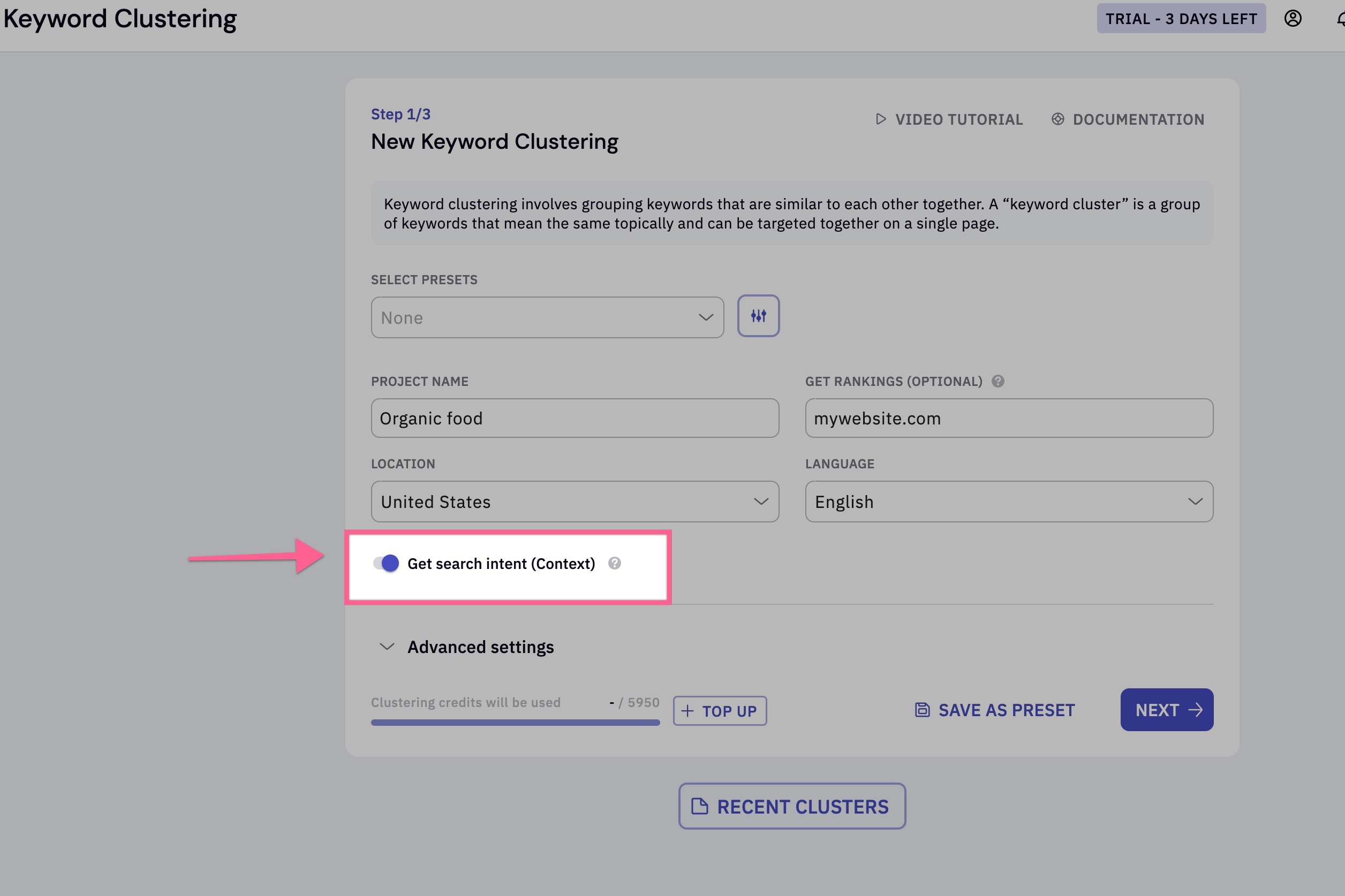
Task: Click help icon beside Get Rankings
Action: [x=998, y=381]
